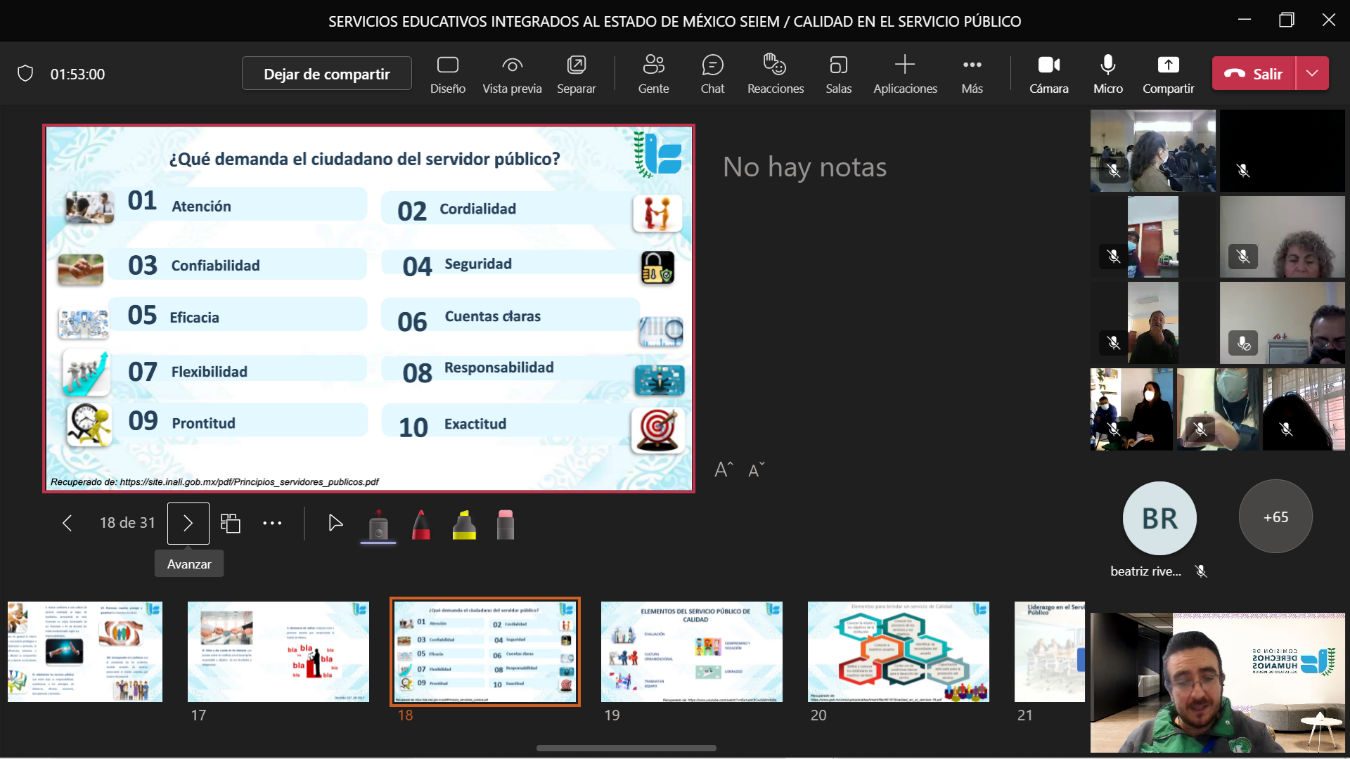Screen dimensions: 1350x759
Task: Advance to the next slide
Action: pyautogui.click(x=188, y=523)
